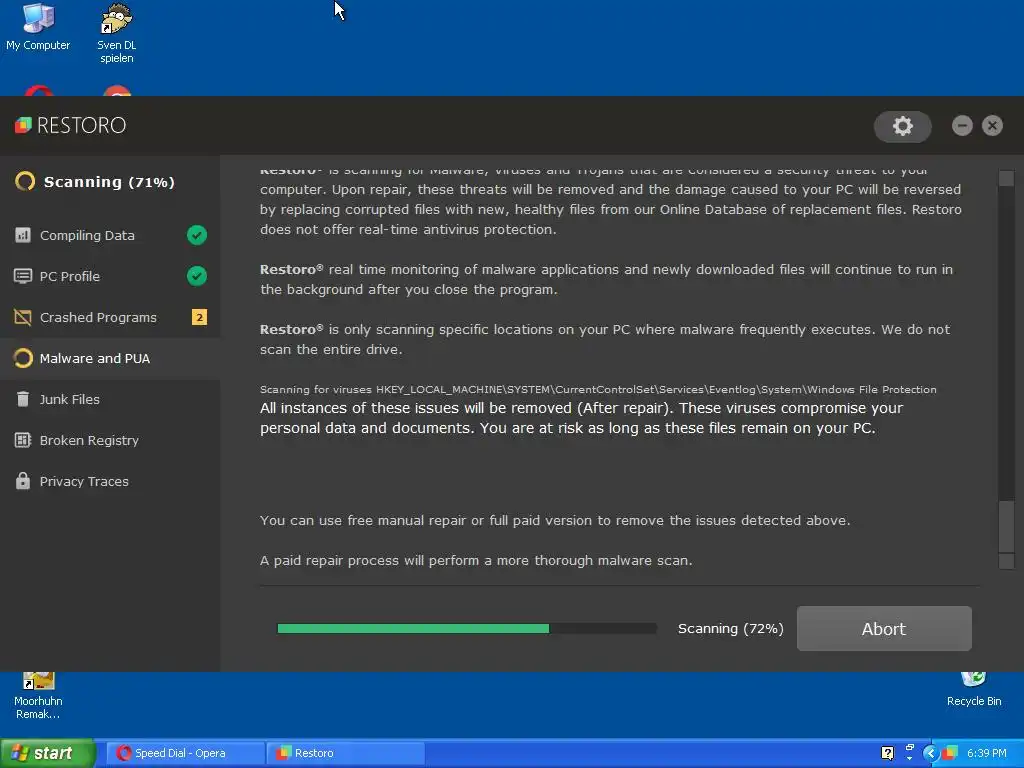Screen dimensions: 1024x768
Task: Click 'A paid repair process' sentence
Action: click(x=476, y=560)
